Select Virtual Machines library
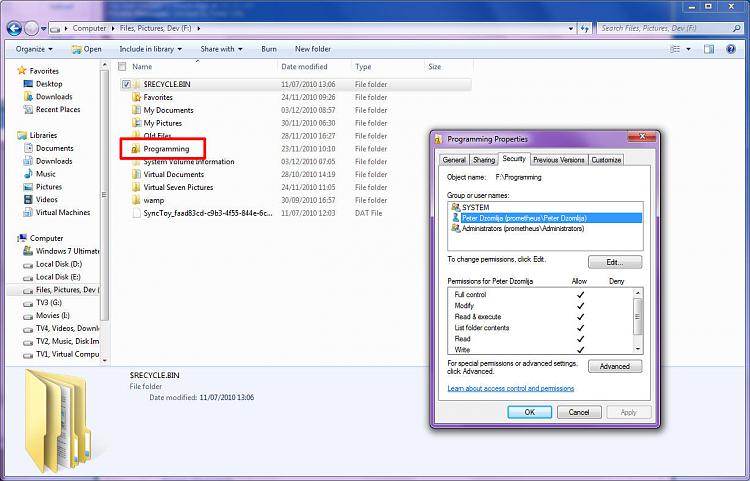 63,212
